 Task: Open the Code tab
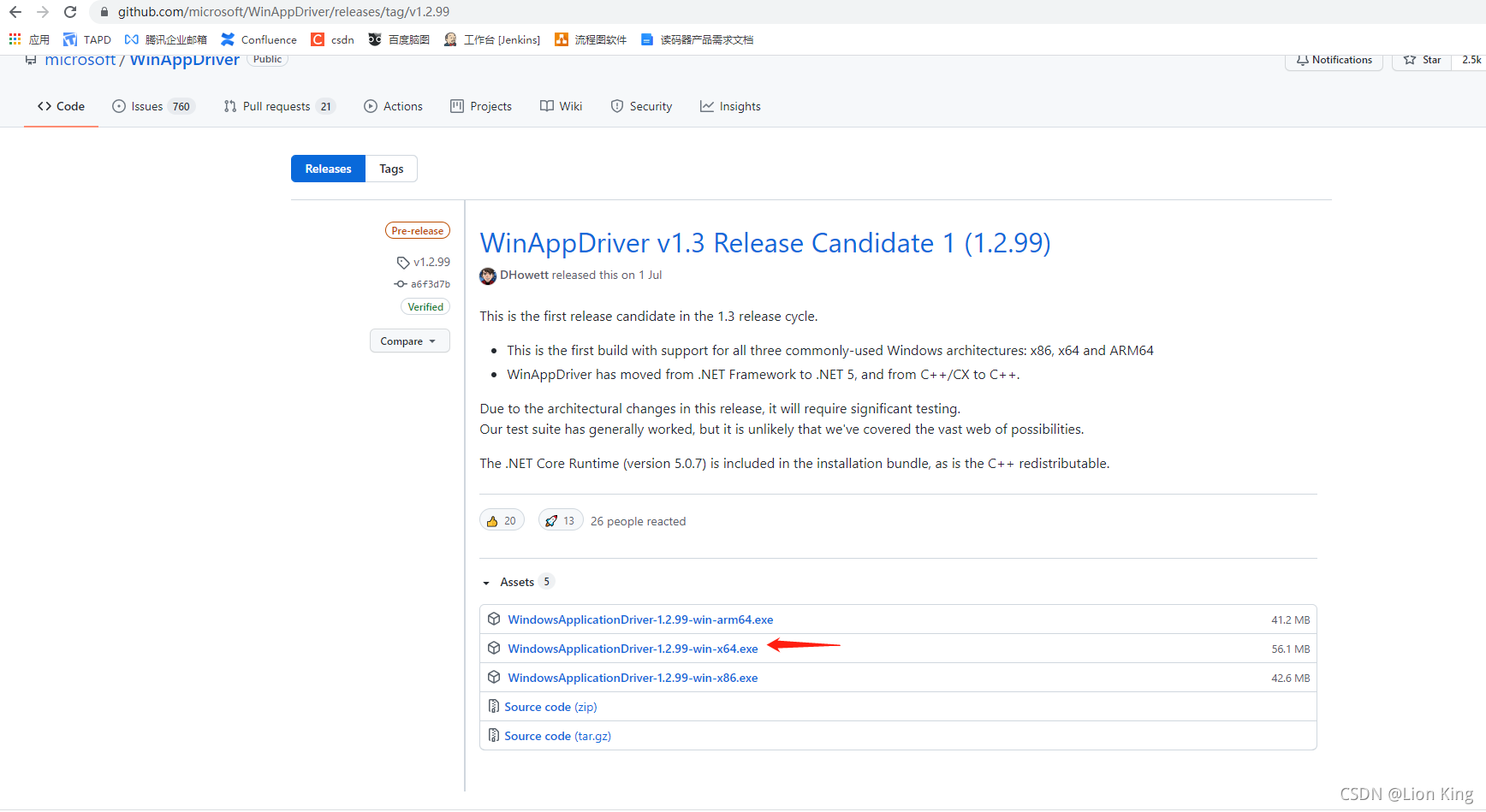61,106
